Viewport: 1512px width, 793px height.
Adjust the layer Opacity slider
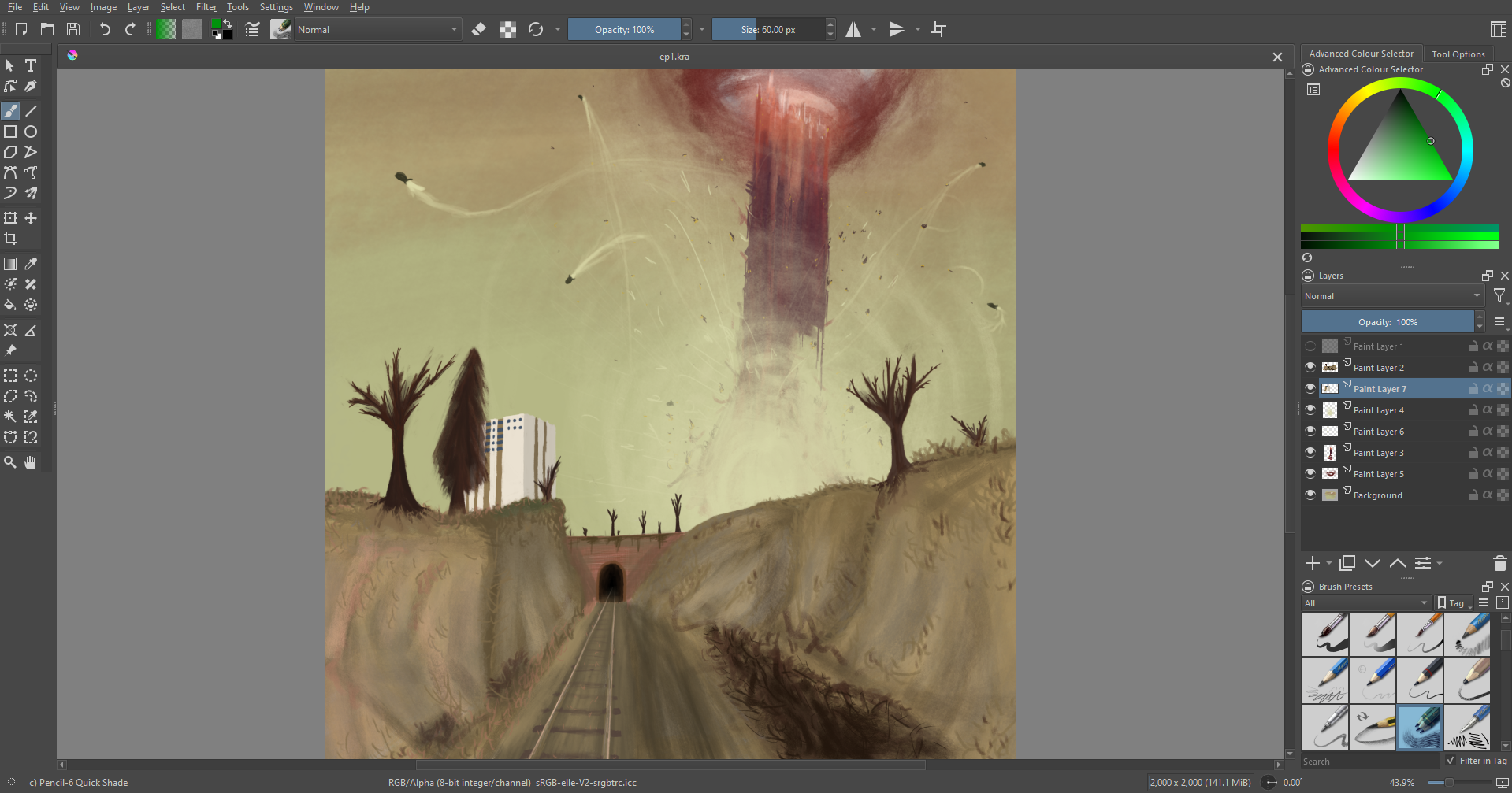pos(1388,321)
